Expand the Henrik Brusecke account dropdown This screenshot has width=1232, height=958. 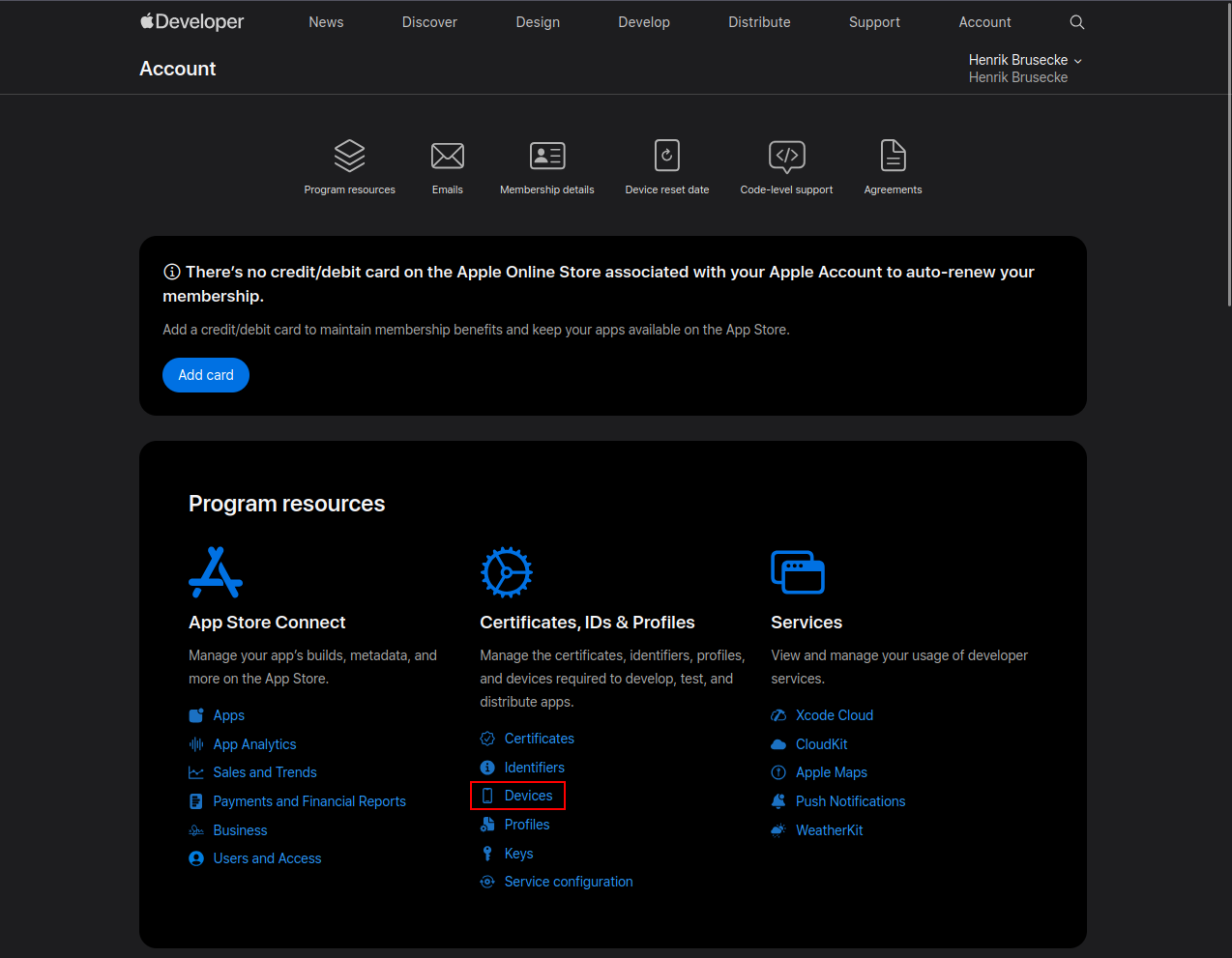click(1025, 60)
